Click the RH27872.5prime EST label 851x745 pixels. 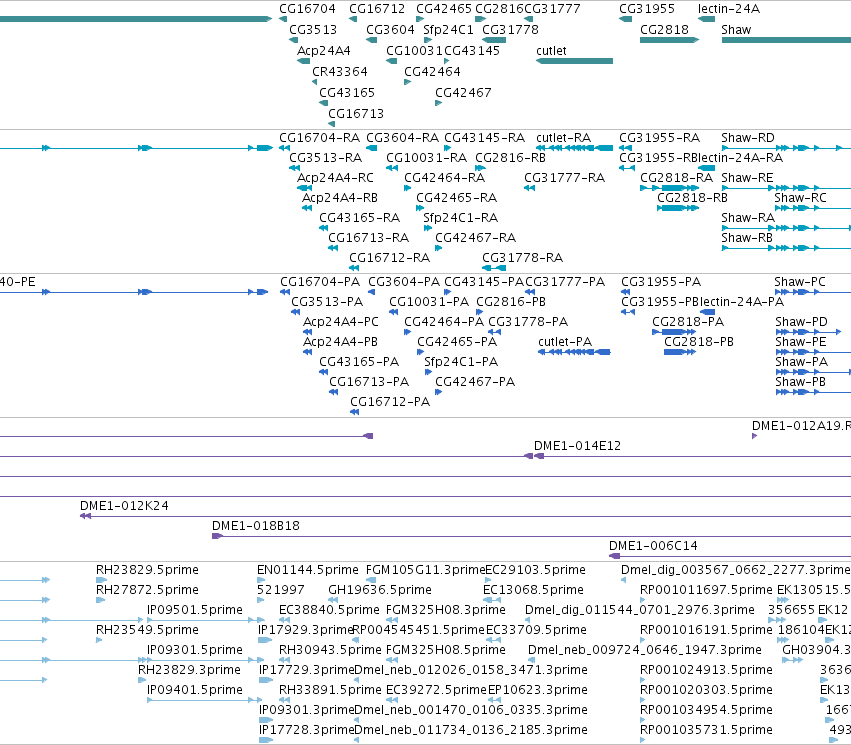pos(148,590)
